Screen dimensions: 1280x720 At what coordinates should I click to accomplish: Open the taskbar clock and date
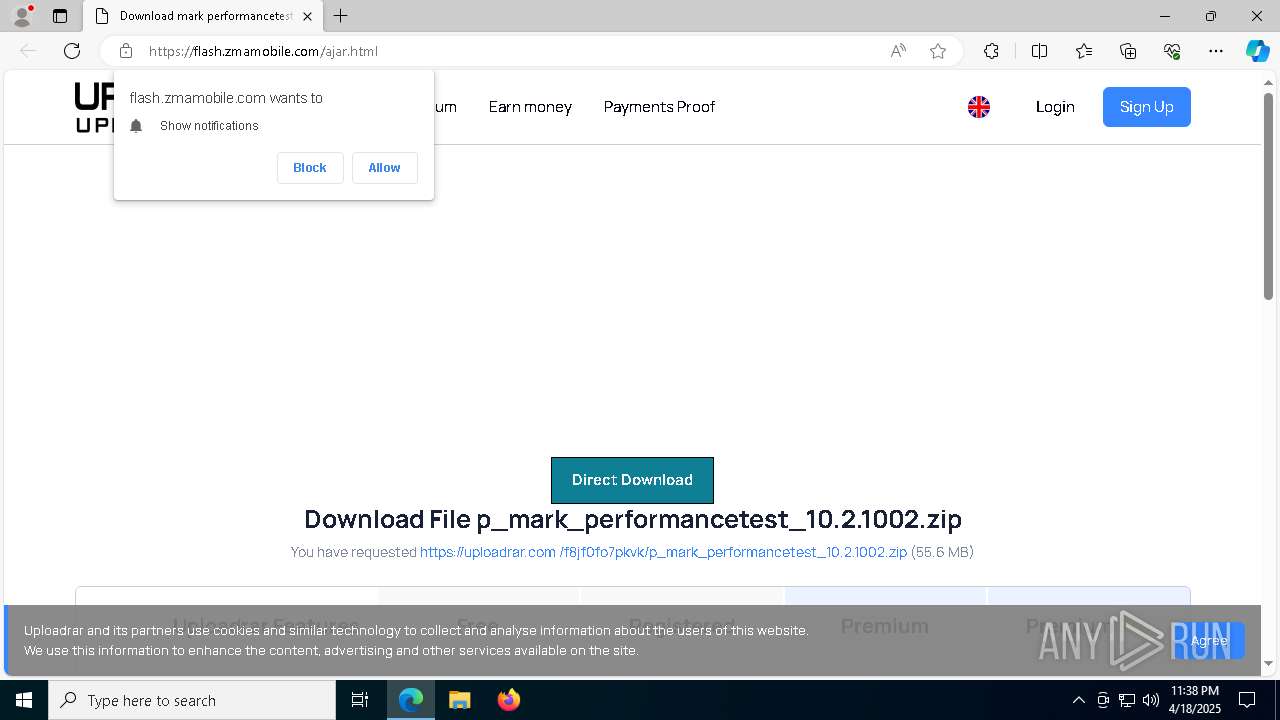[1195, 700]
